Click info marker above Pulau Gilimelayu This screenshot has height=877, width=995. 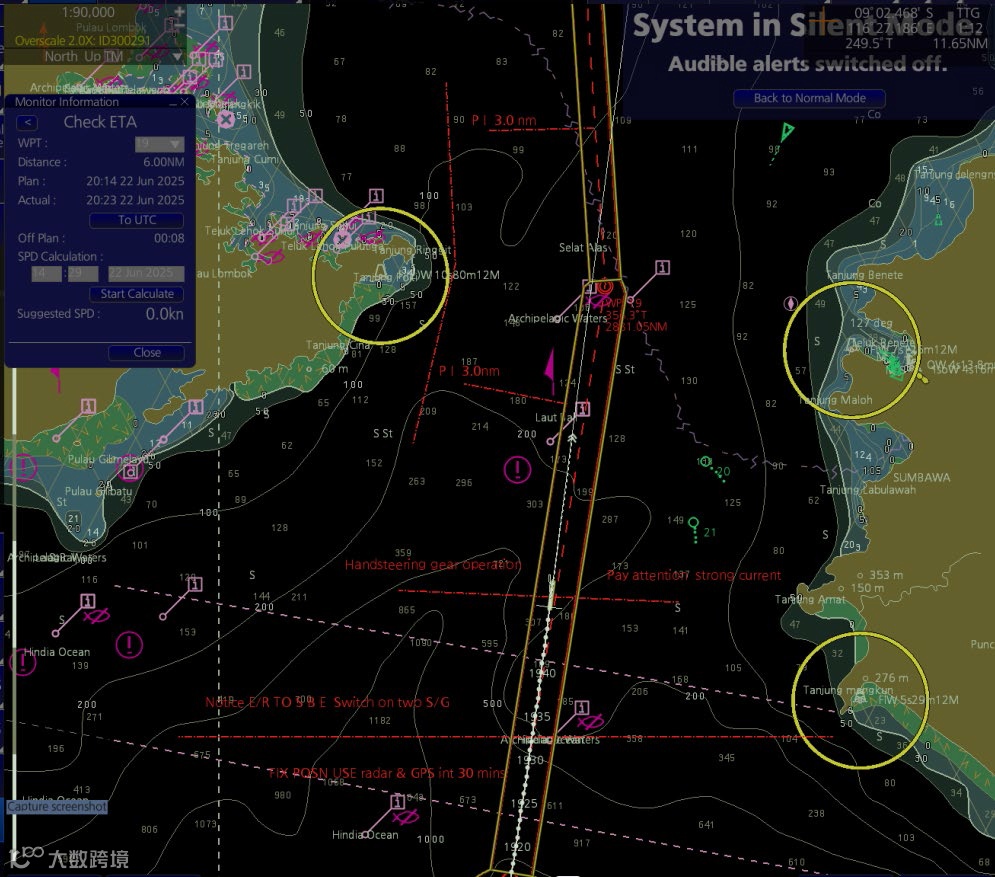tap(88, 406)
